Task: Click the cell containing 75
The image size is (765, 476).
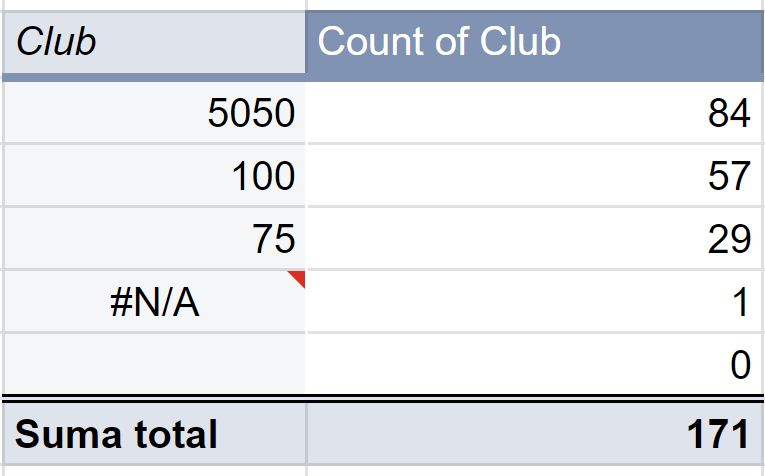Action: (x=155, y=238)
